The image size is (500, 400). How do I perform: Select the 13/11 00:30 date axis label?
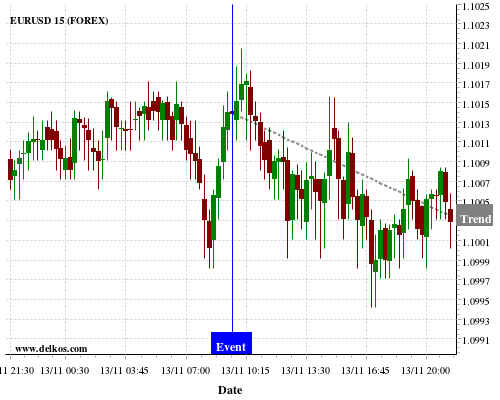[x=65, y=370]
